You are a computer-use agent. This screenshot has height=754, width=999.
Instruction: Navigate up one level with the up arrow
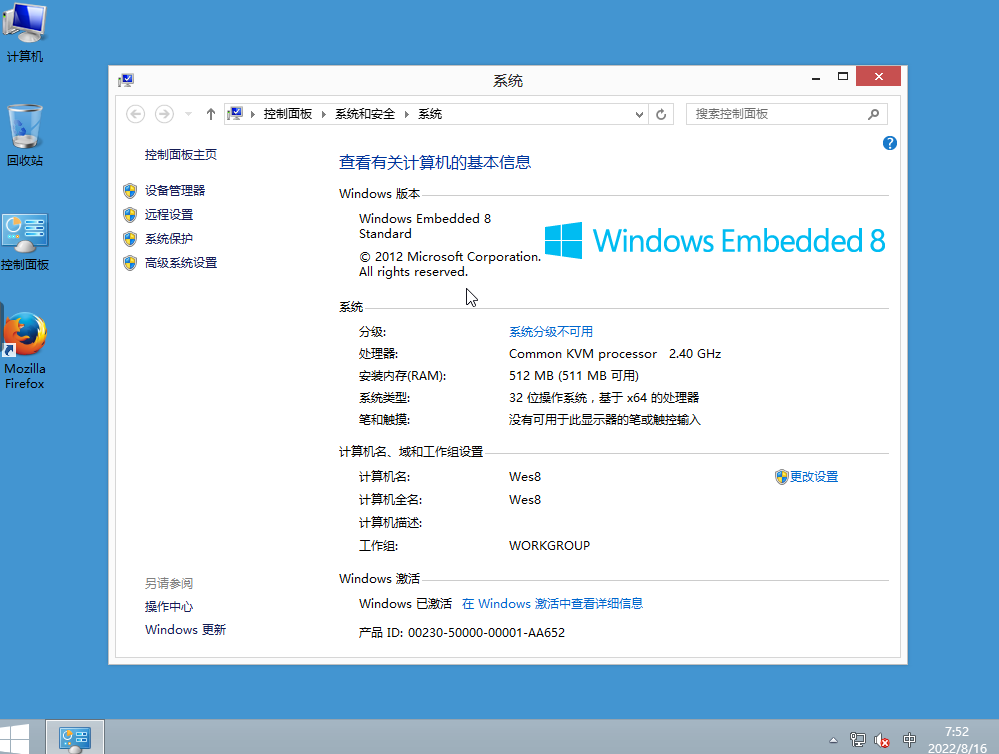coord(211,114)
